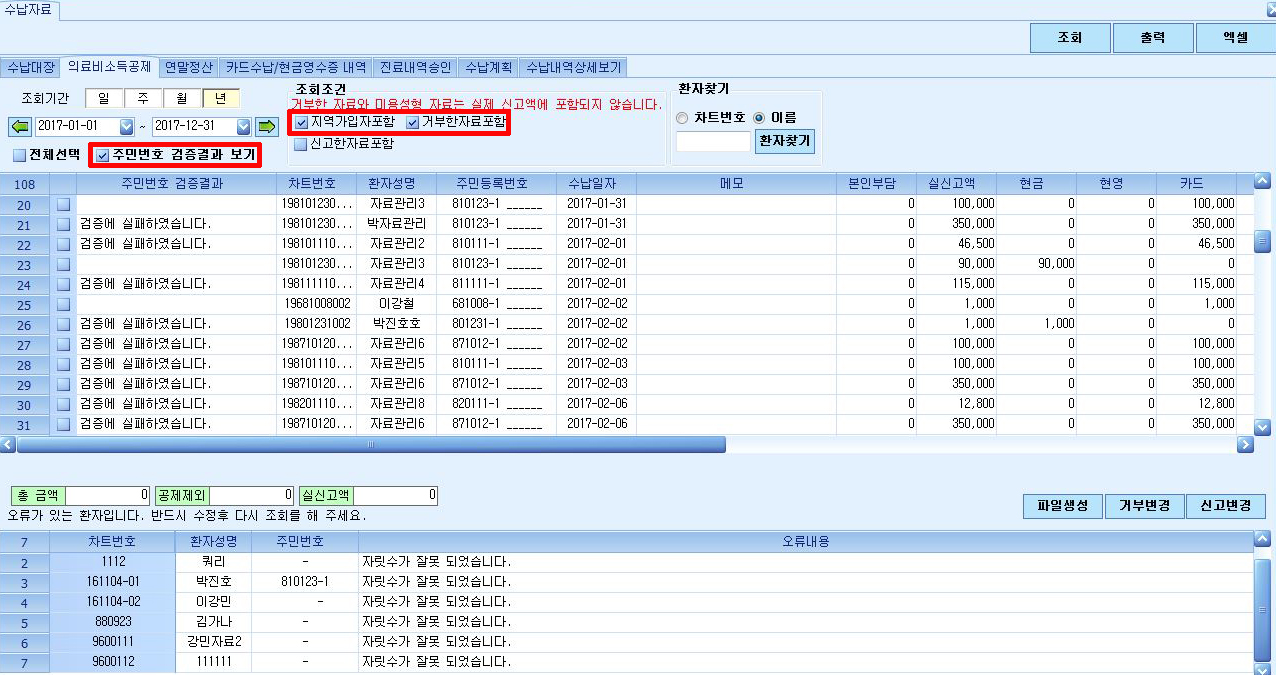The image size is (1278, 675).
Task: Set period unit to 주
Action: click(x=142, y=98)
